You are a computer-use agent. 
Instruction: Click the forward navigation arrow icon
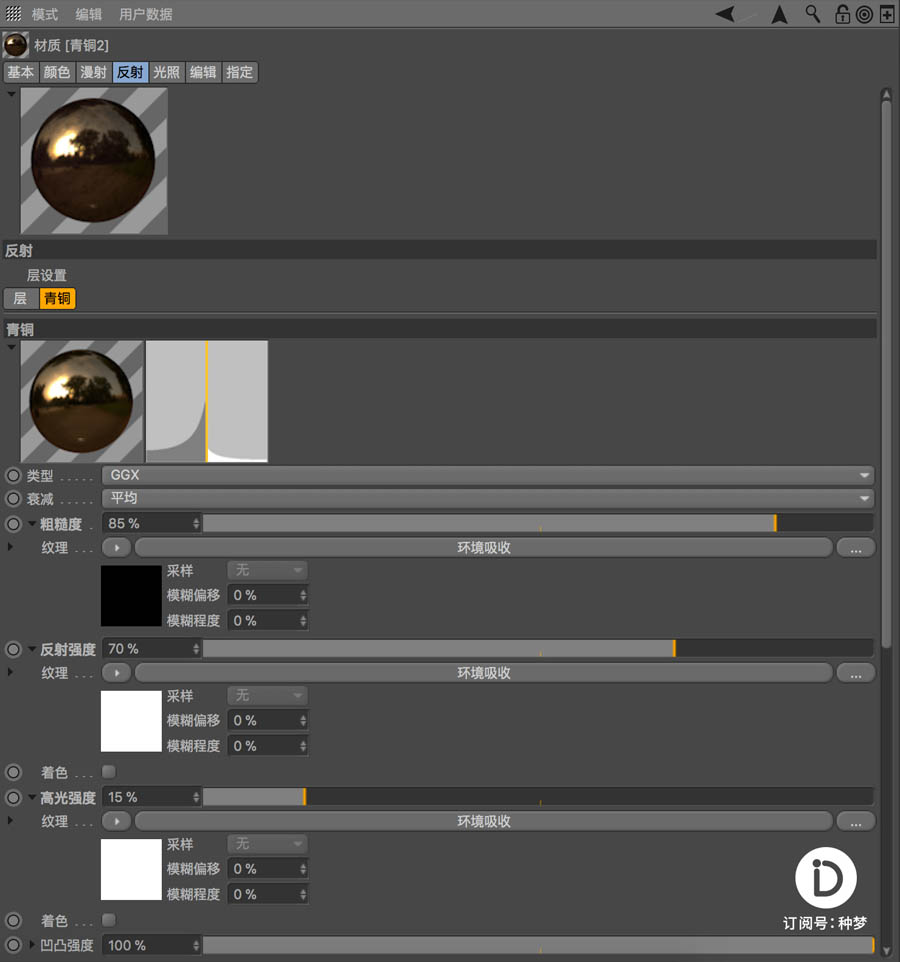(777, 14)
